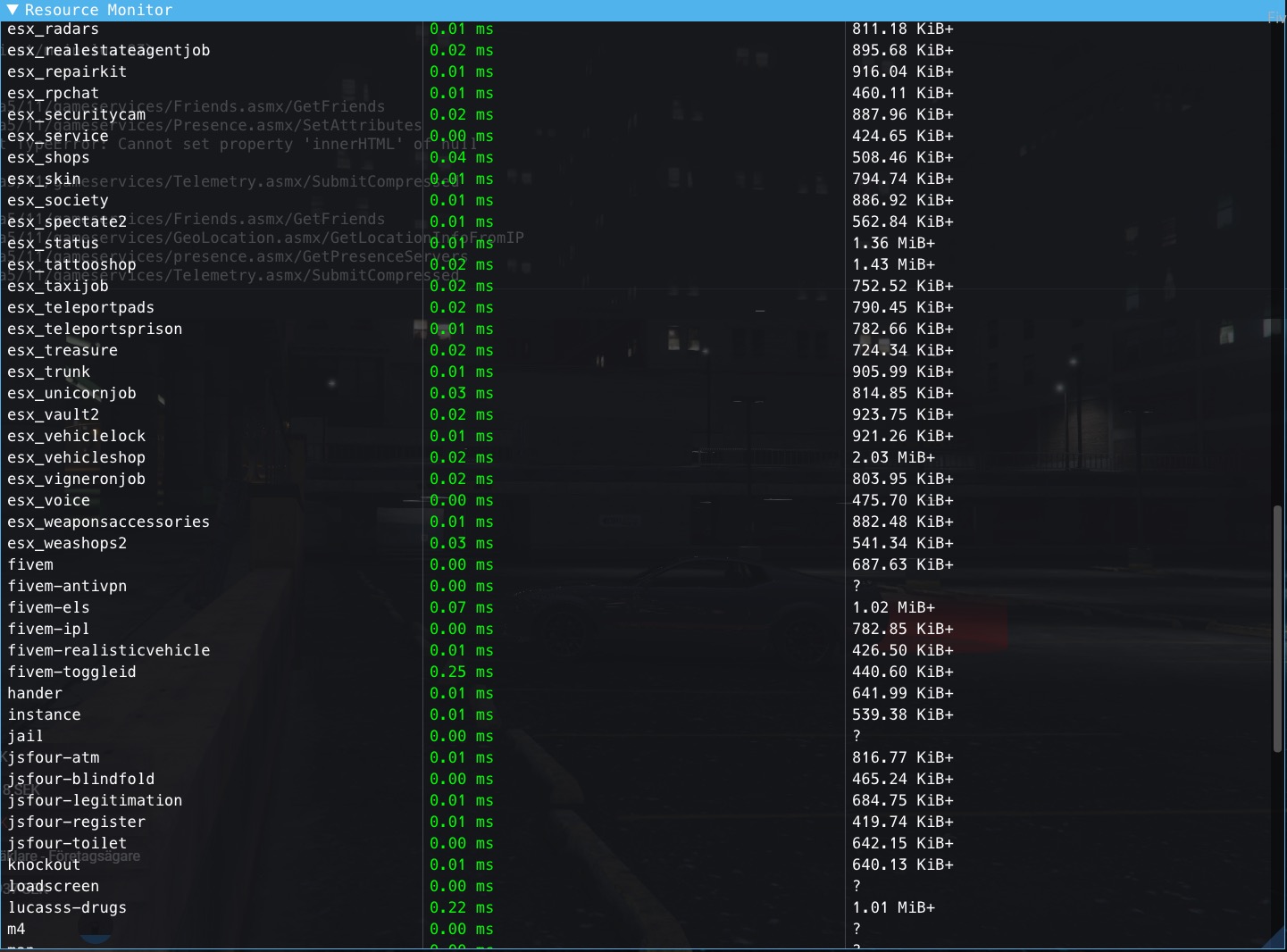This screenshot has height=952, width=1287.
Task: Click jsfour-legitimation resource name
Action: (95, 801)
